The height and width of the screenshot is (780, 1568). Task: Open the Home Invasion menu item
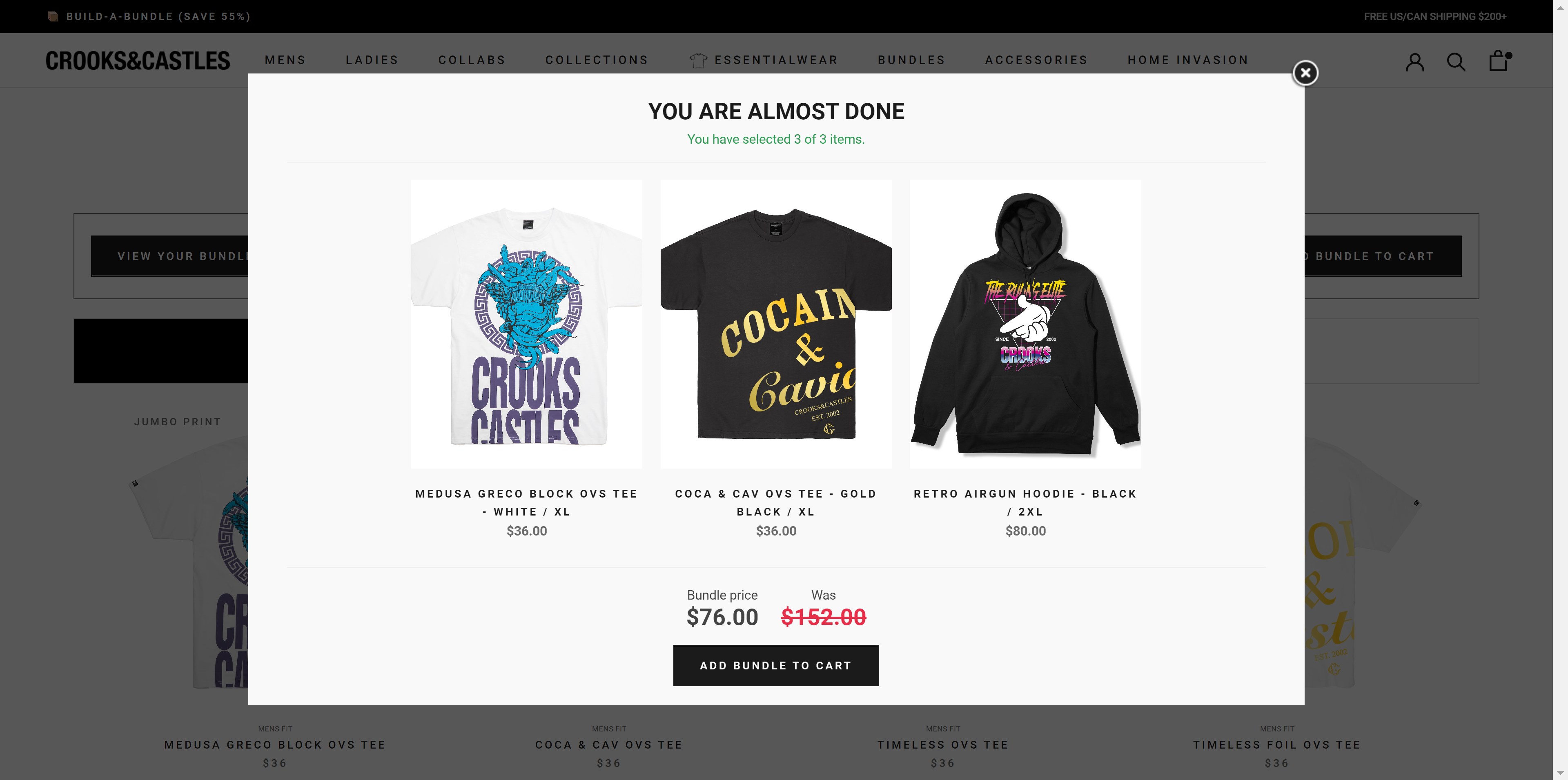click(x=1187, y=60)
